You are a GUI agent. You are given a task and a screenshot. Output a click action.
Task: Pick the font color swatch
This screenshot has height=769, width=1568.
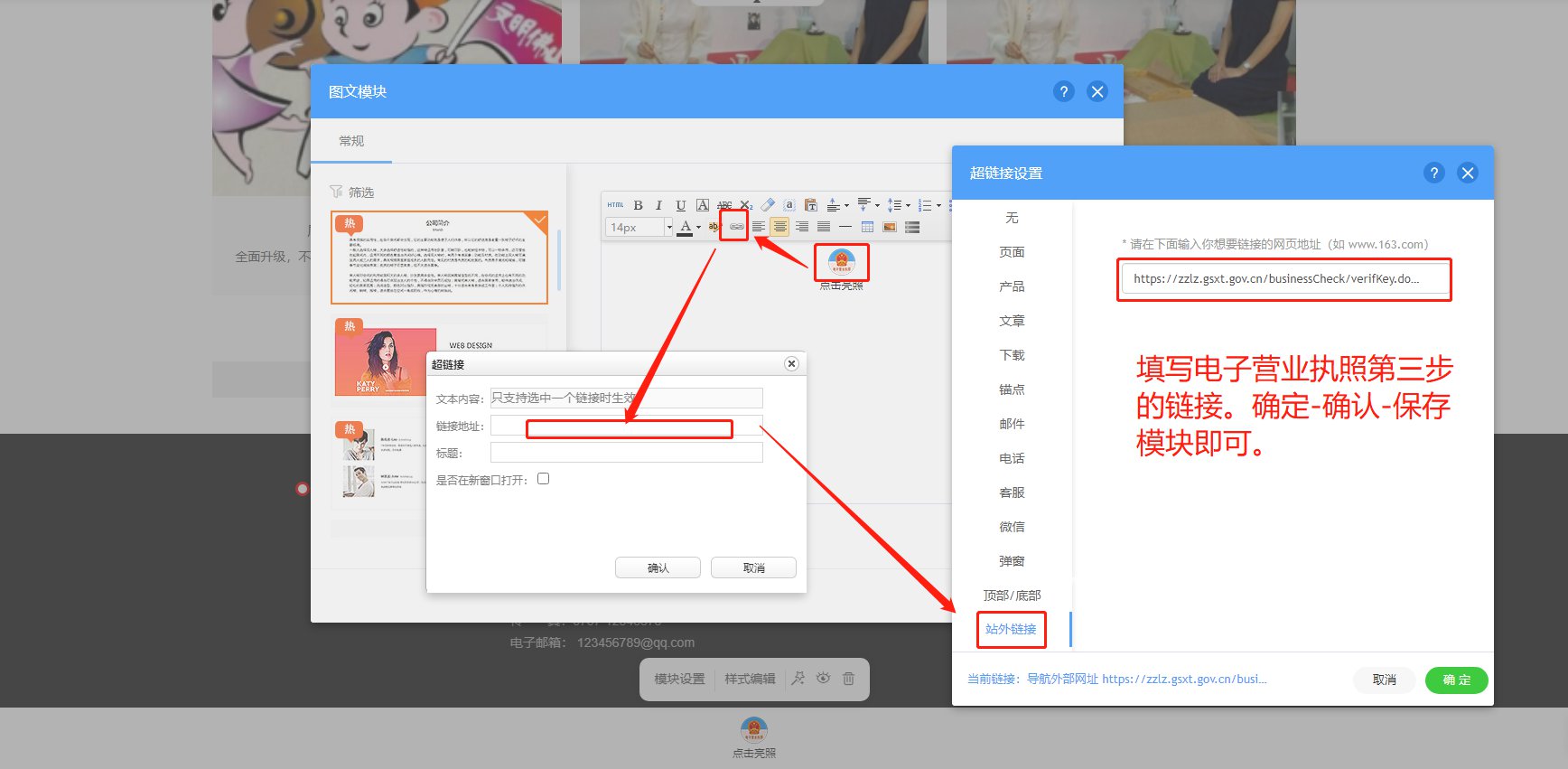tap(686, 227)
